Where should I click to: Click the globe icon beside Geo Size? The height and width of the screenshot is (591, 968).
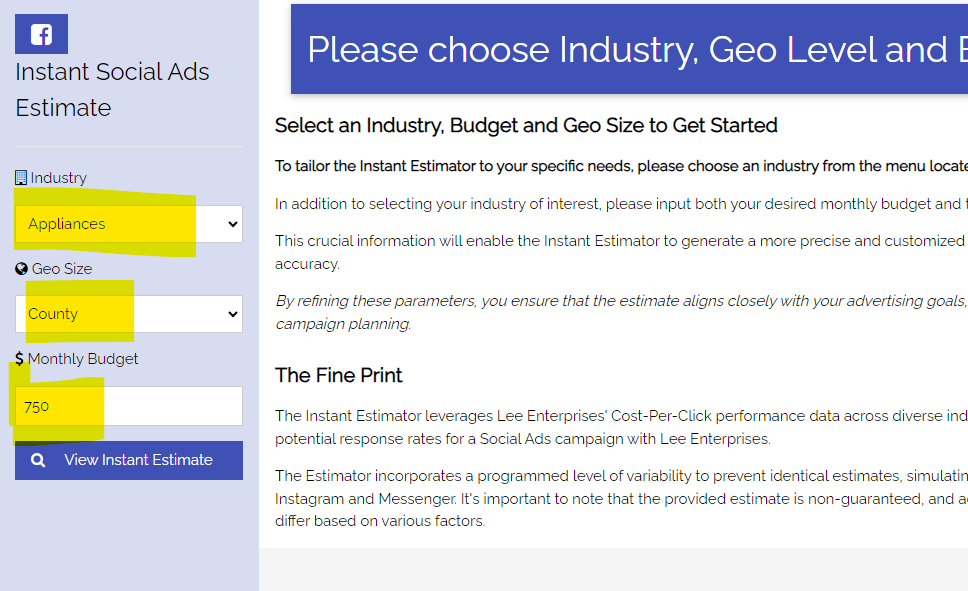(21, 268)
